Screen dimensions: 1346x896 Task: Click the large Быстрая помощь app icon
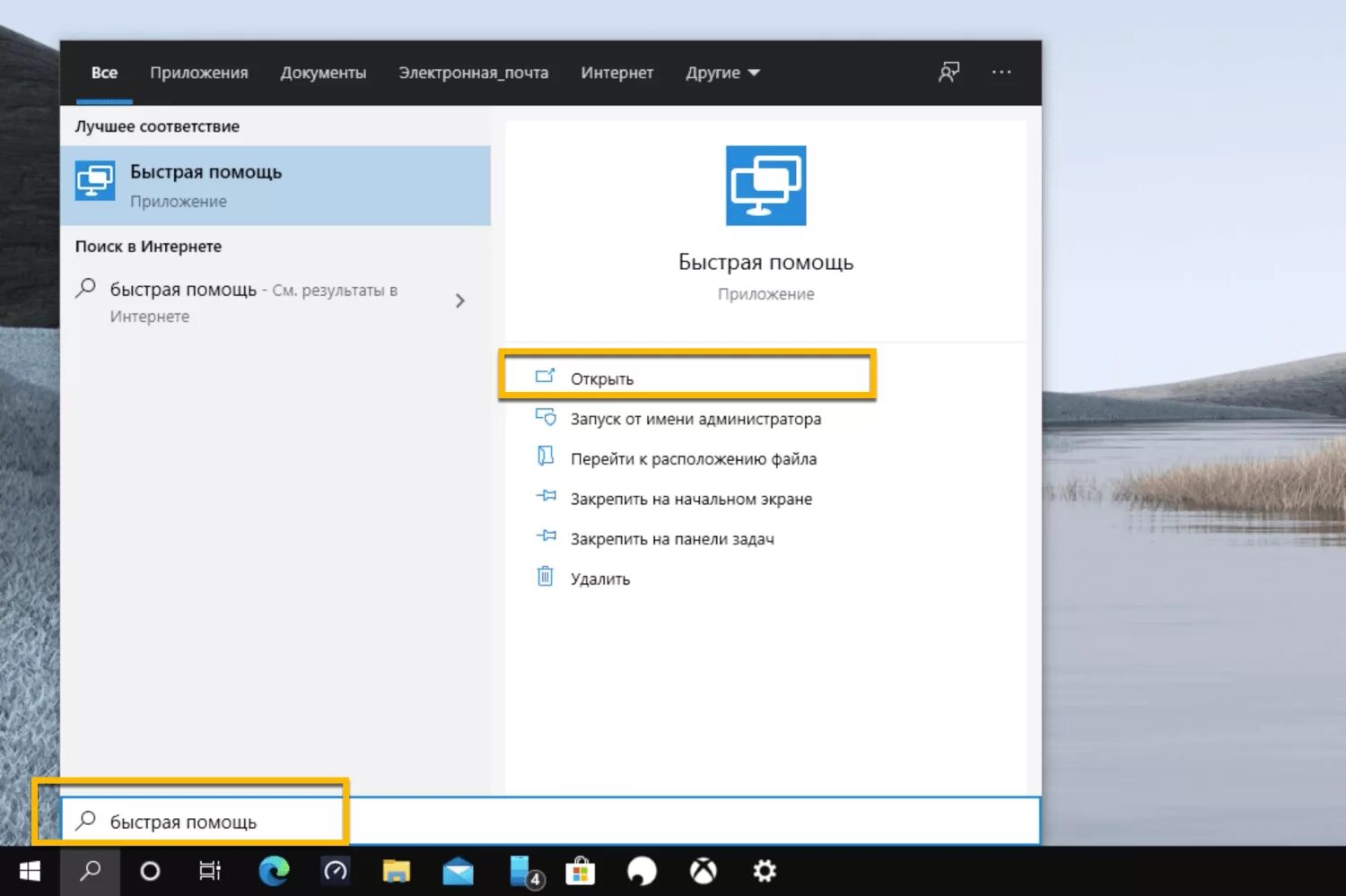coord(765,186)
